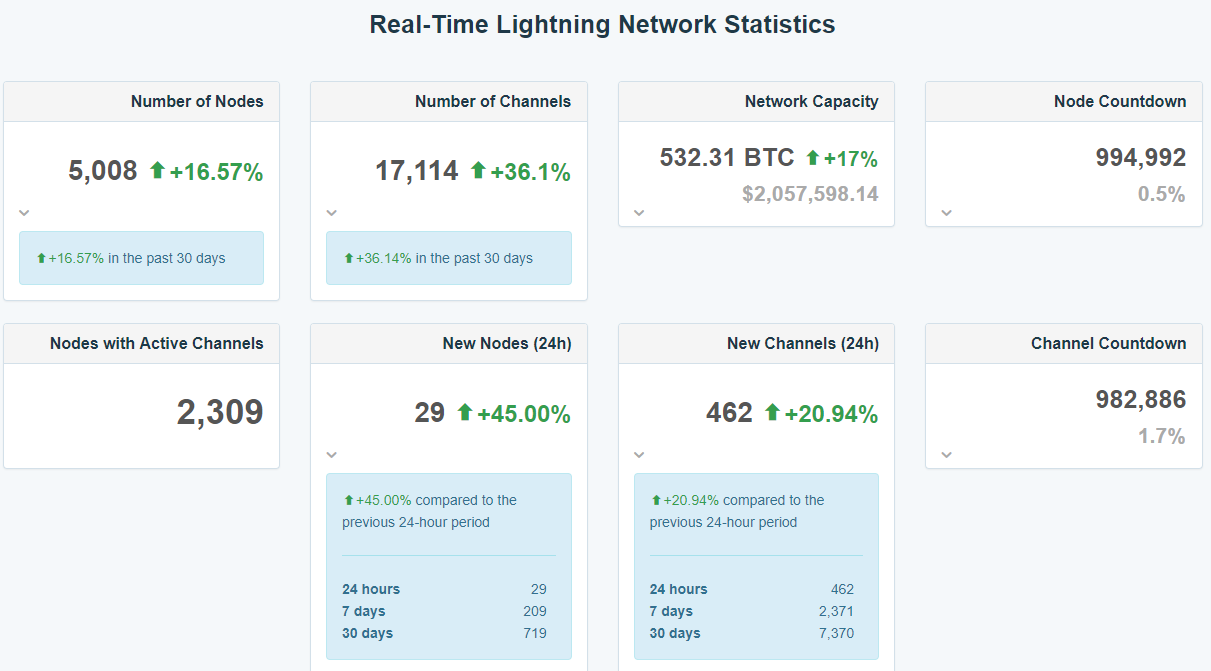This screenshot has height=671, width=1211.
Task: Expand the Number of Nodes details chevron
Action: click(x=22, y=212)
